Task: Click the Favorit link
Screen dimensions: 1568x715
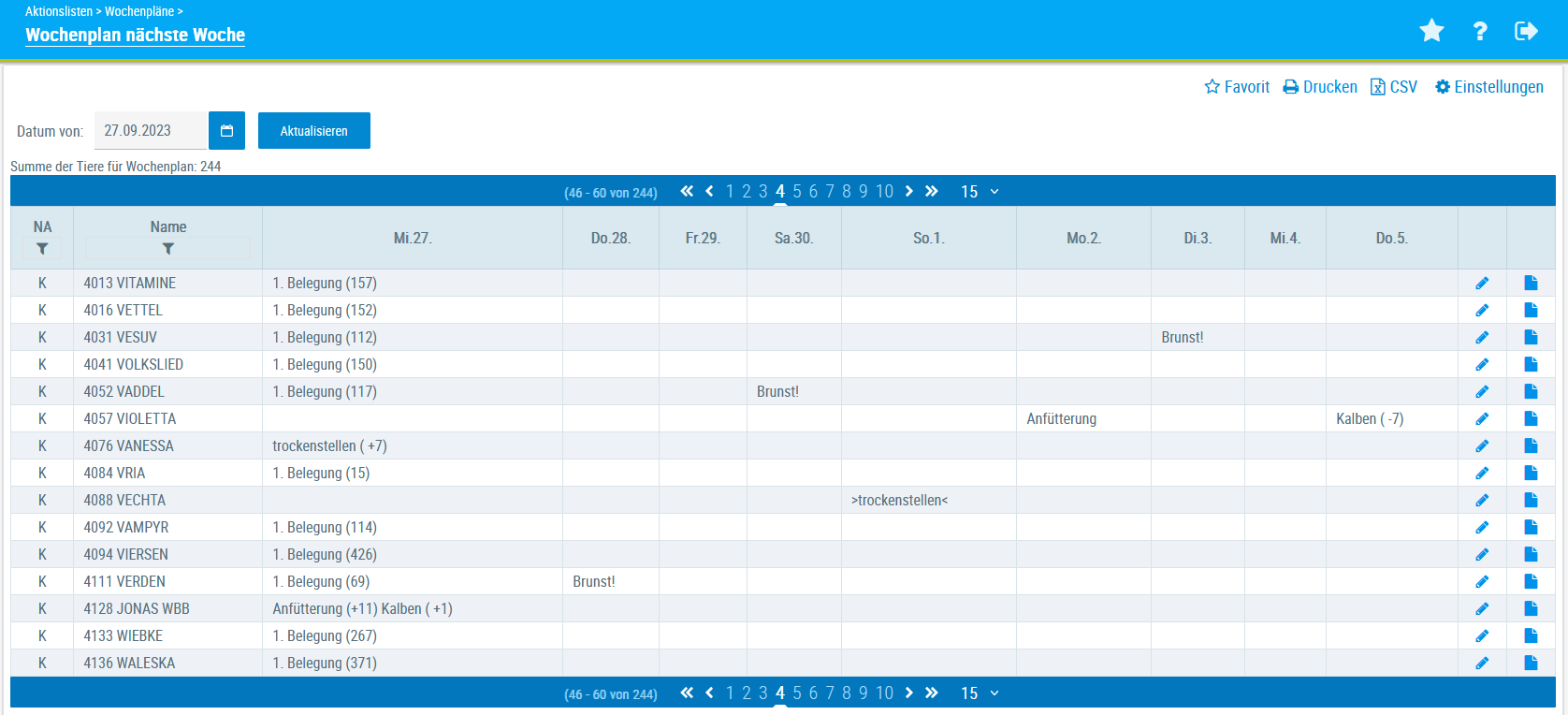Action: (1237, 87)
